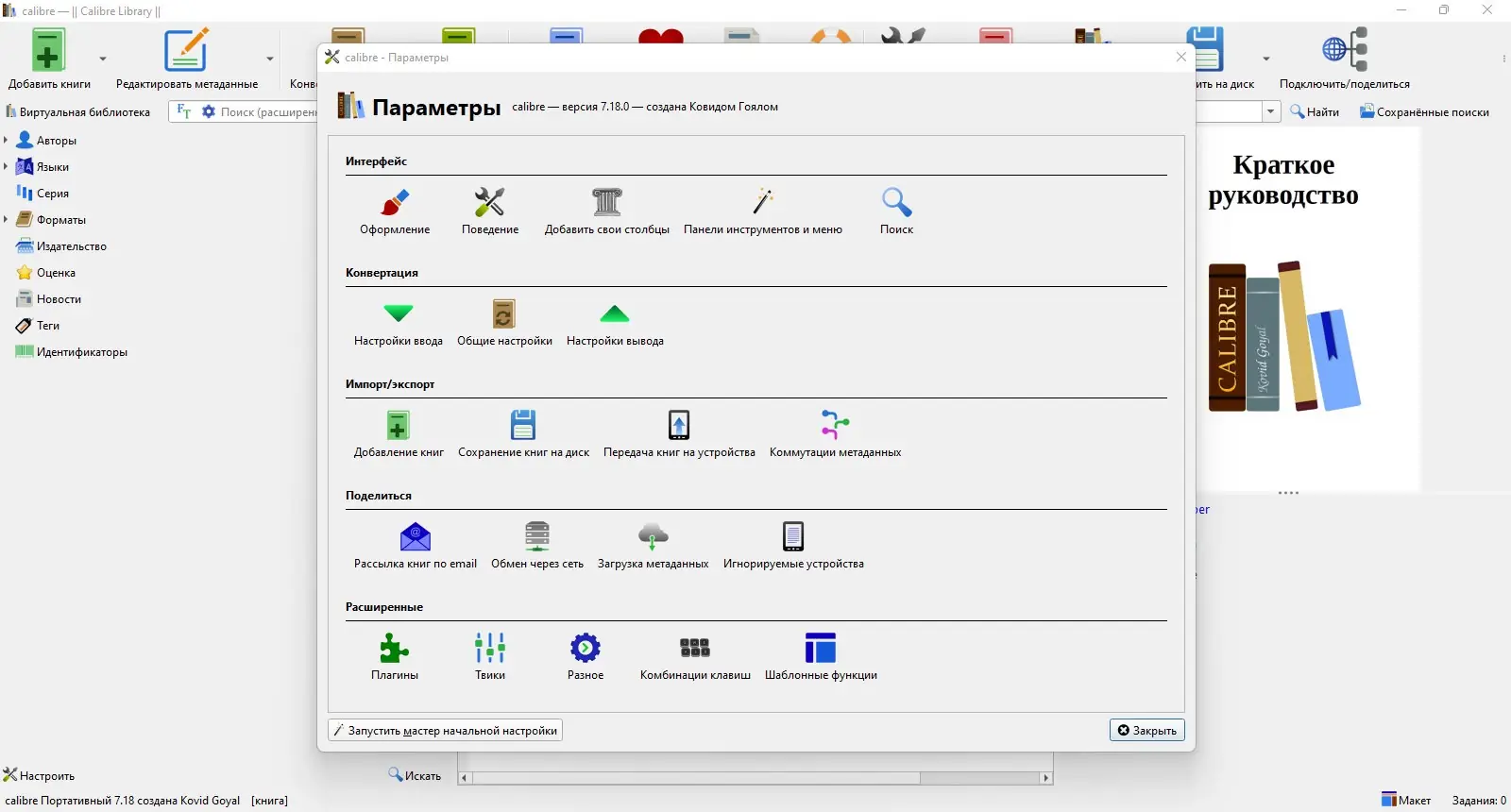Open Оформление appearance settings
Image resolution: width=1511 pixels, height=812 pixels.
point(395,211)
